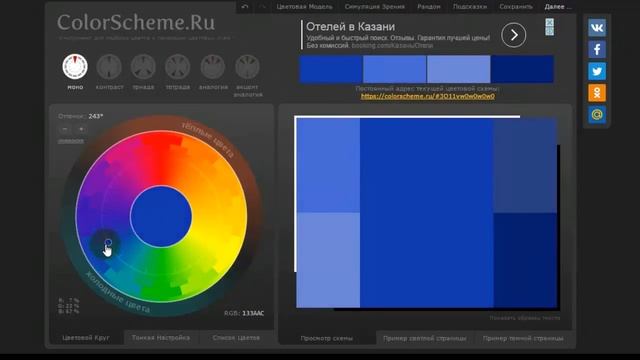Open the Далее menu
Viewport: 640px width, 360px height.
tap(558, 7)
